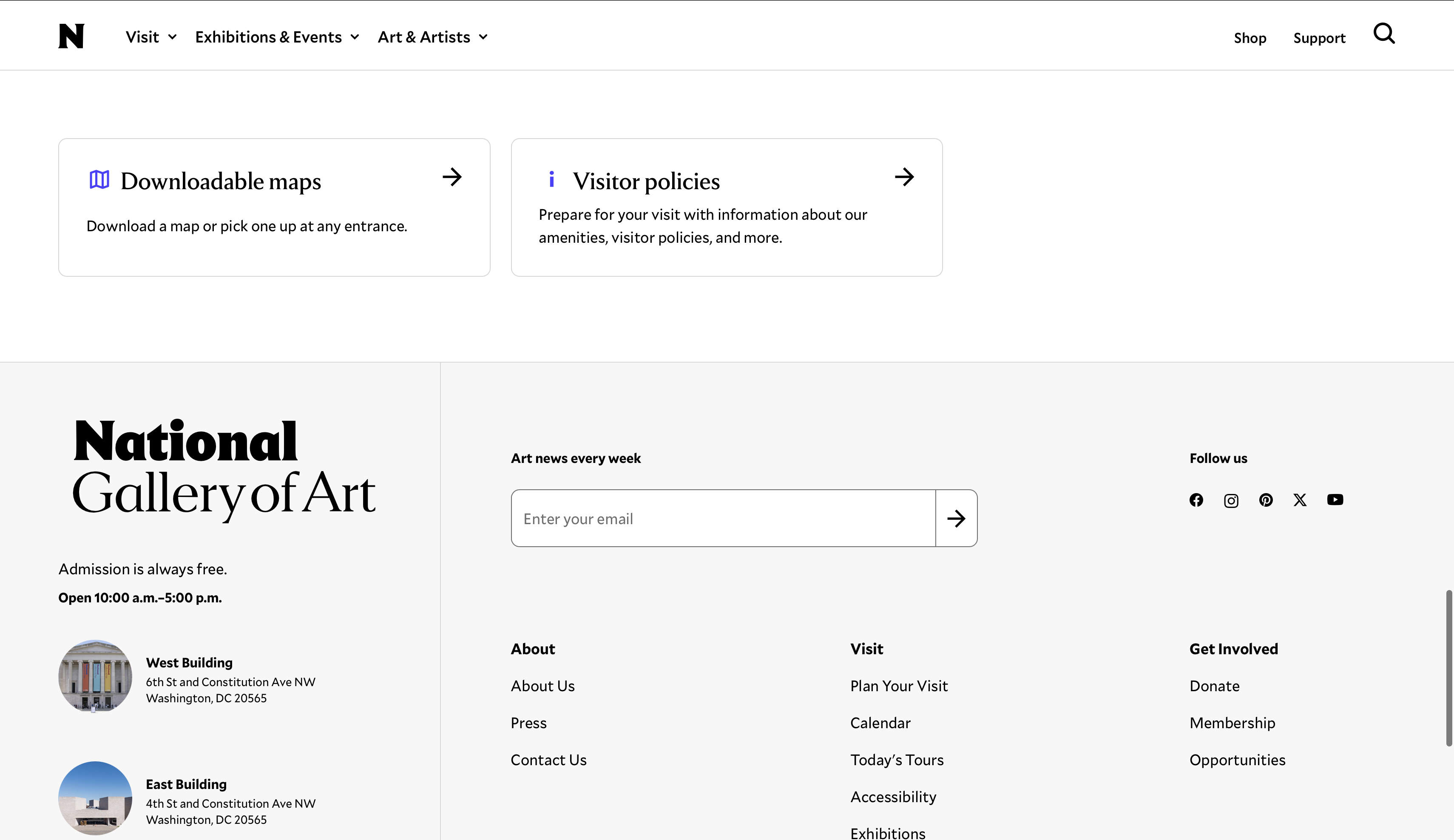This screenshot has height=840, width=1454.
Task: Open the Calendar footer link
Action: pos(880,723)
